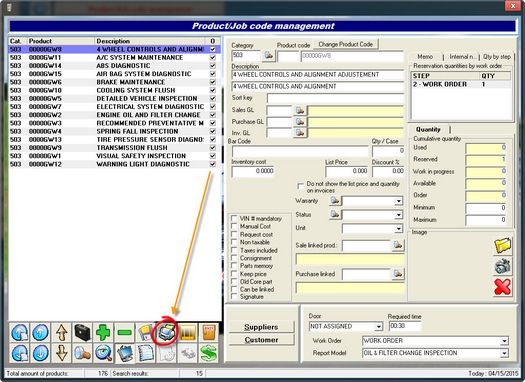Toggle Do not show list price checkbox
The height and width of the screenshot is (382, 525).
coord(301,185)
